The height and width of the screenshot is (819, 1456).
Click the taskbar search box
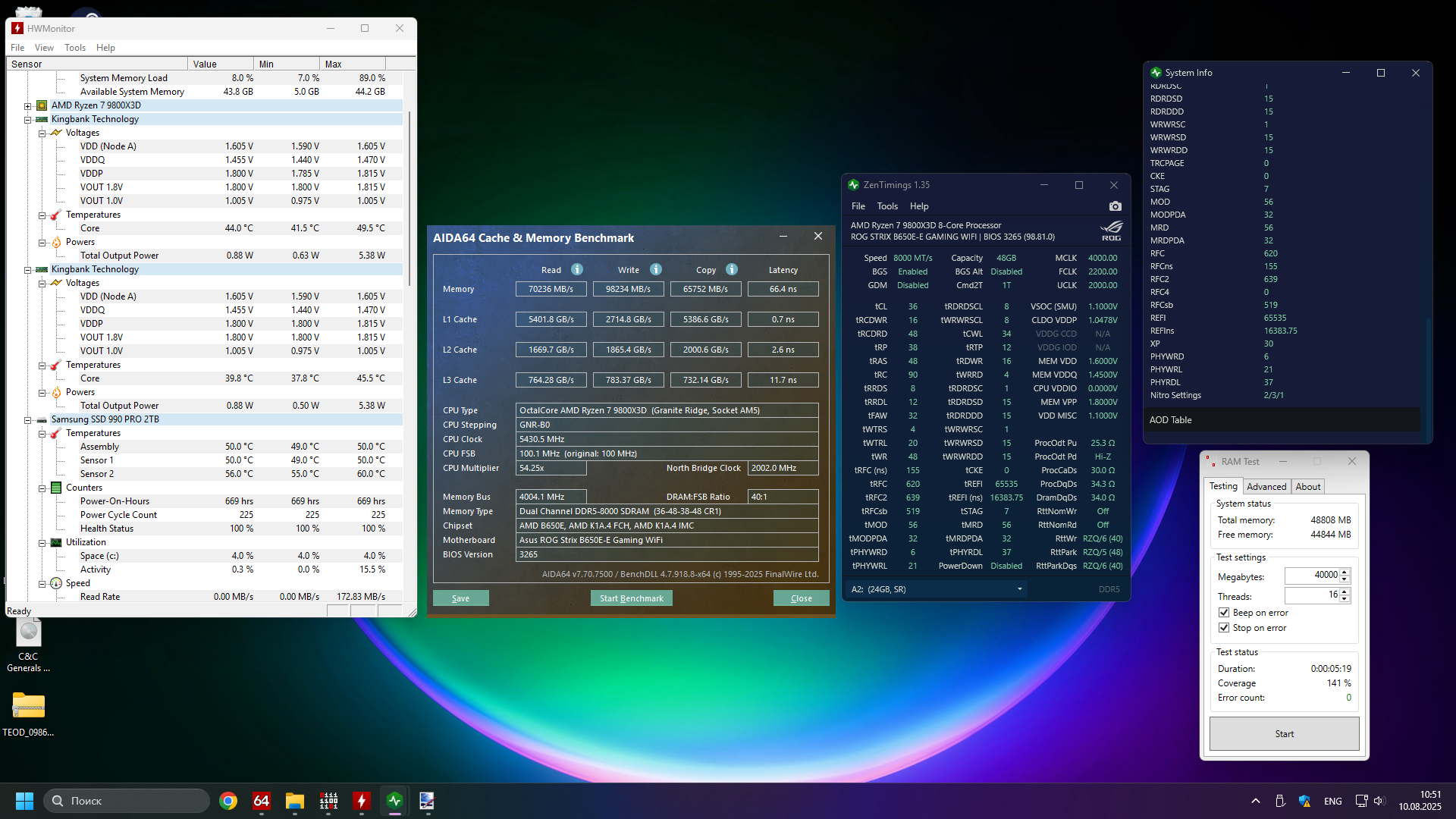point(127,801)
